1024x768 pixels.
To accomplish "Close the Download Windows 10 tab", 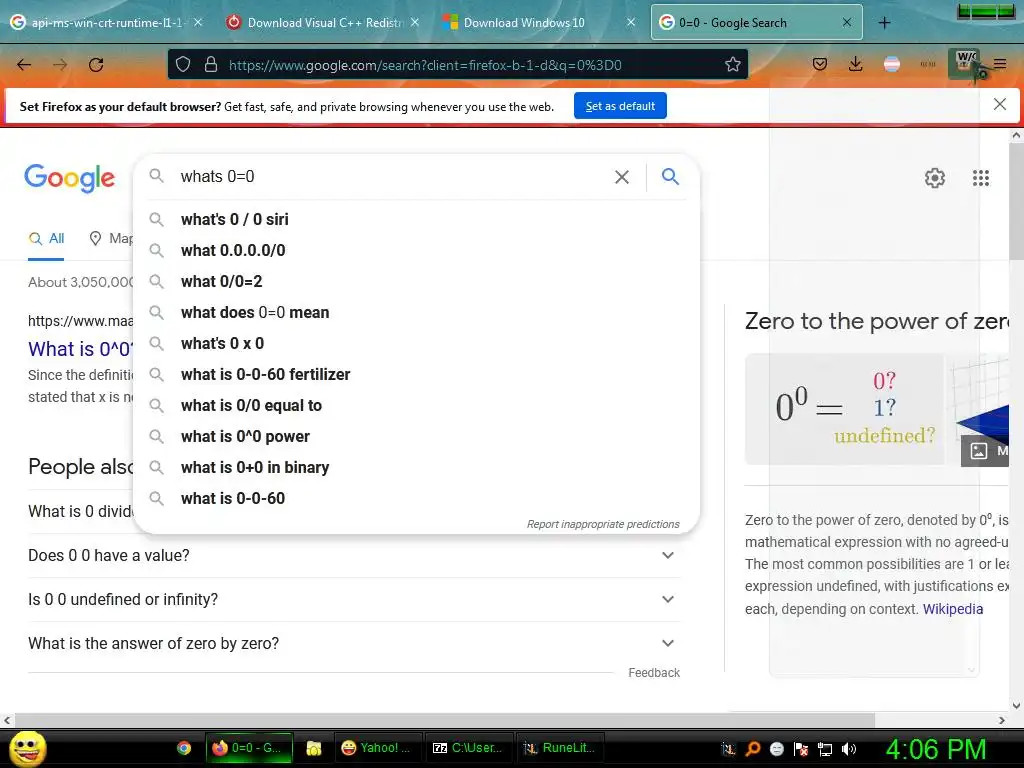I will (631, 22).
